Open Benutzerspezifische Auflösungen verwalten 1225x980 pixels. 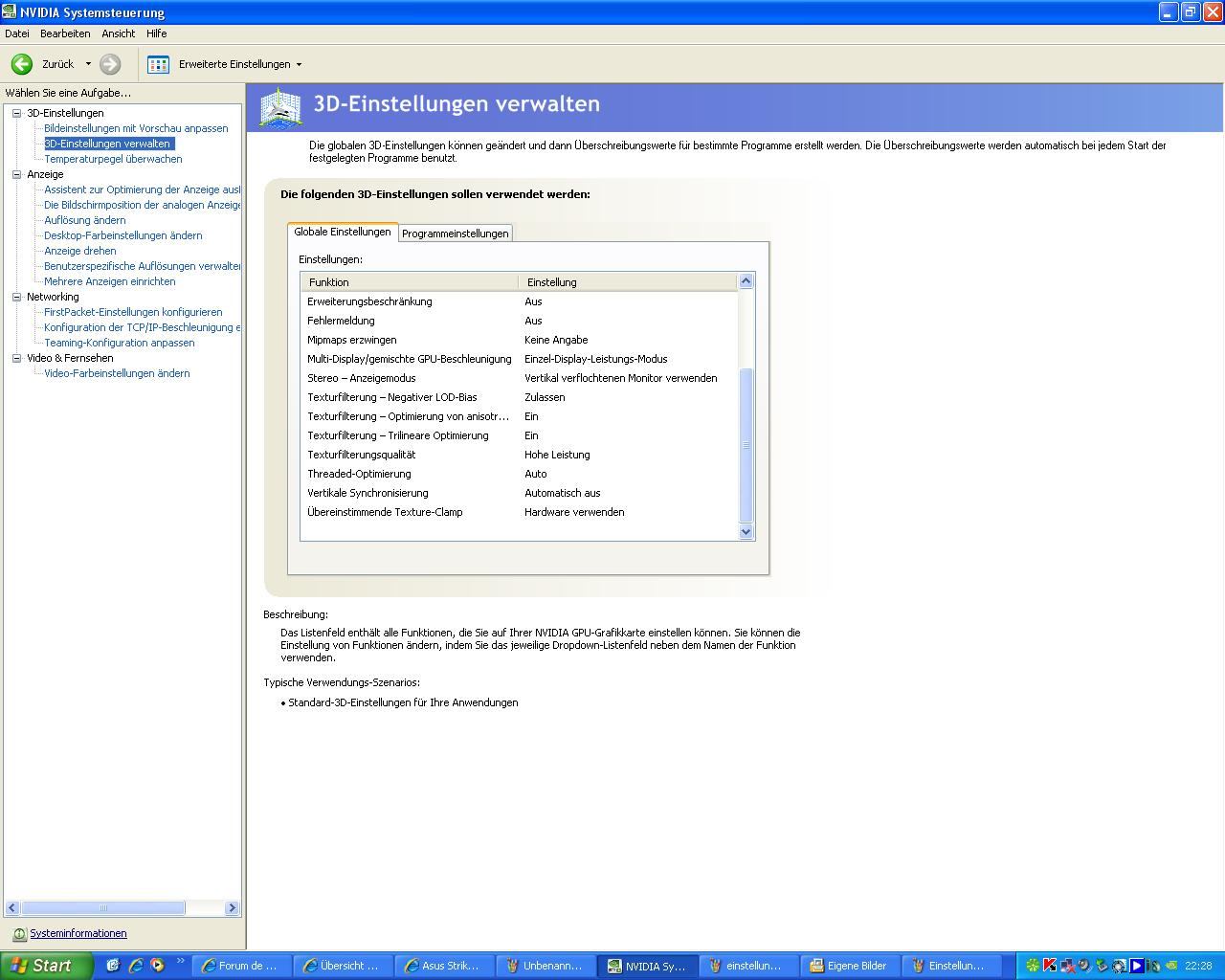(x=143, y=266)
